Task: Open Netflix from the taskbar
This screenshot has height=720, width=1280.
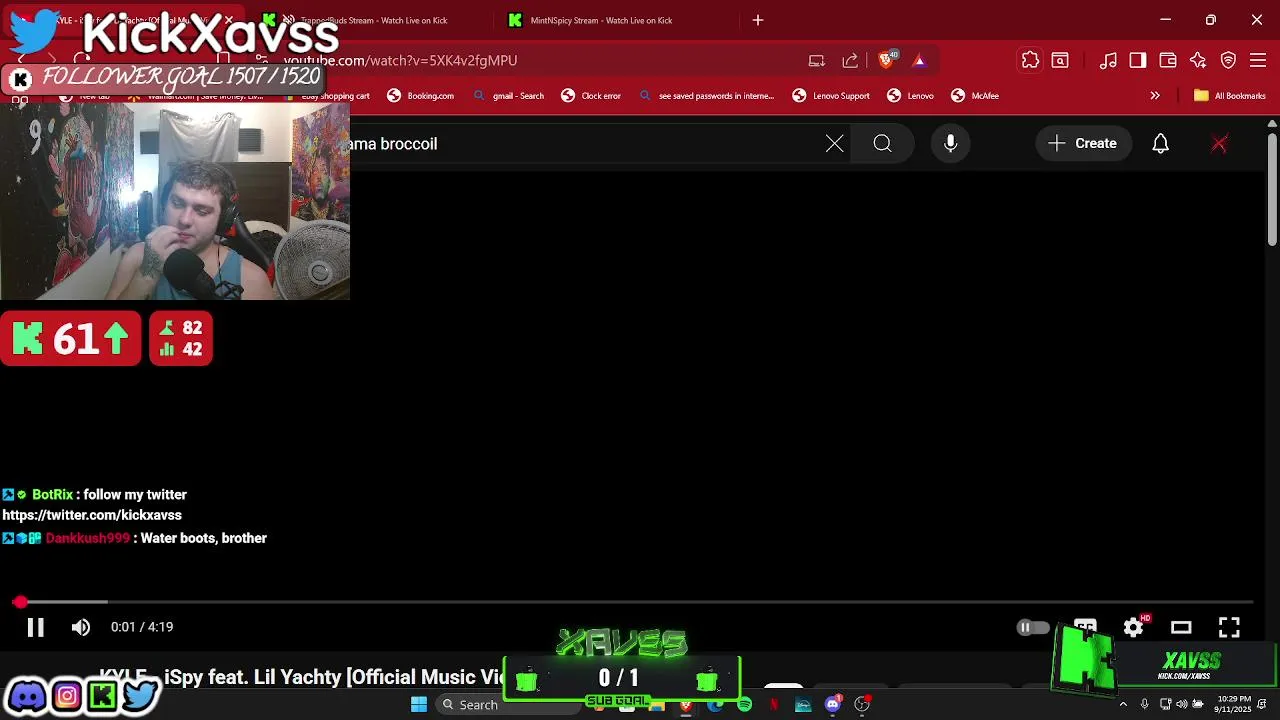Action: pyautogui.click(x=774, y=705)
